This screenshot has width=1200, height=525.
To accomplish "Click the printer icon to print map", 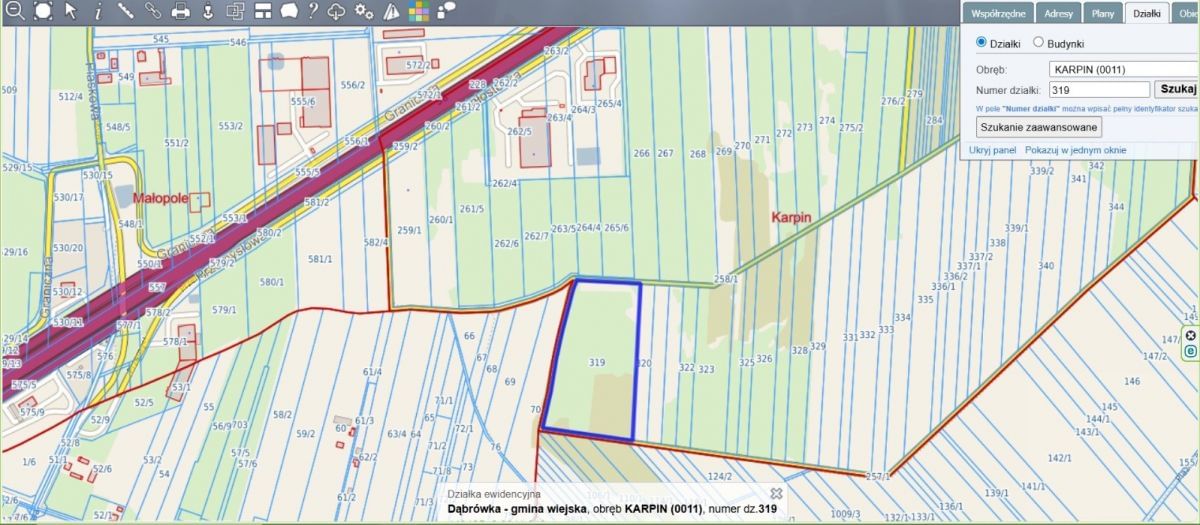I will click(180, 12).
